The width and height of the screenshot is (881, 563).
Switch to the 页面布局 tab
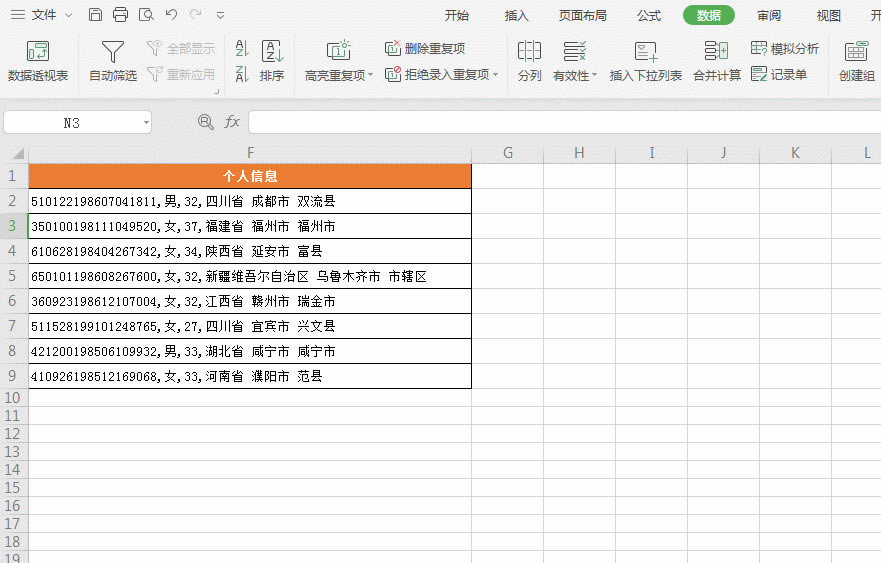click(x=583, y=16)
